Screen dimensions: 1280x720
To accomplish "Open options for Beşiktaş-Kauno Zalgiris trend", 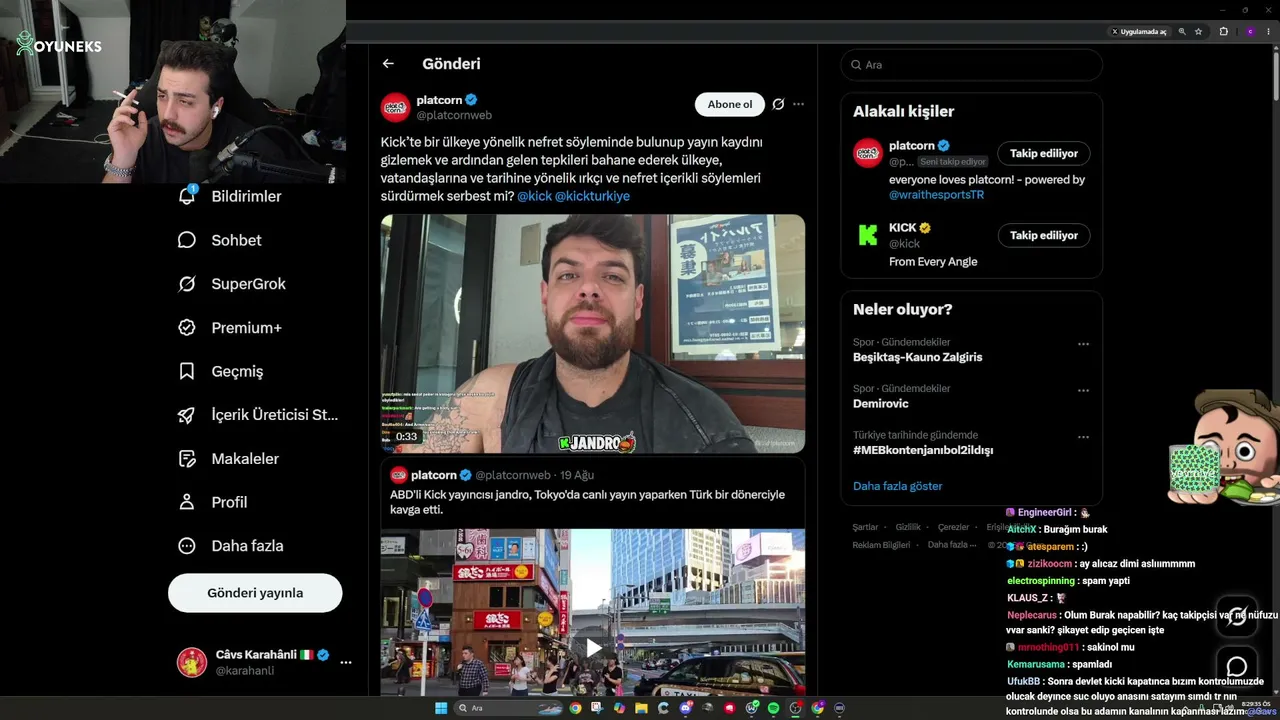I will coord(1083,344).
